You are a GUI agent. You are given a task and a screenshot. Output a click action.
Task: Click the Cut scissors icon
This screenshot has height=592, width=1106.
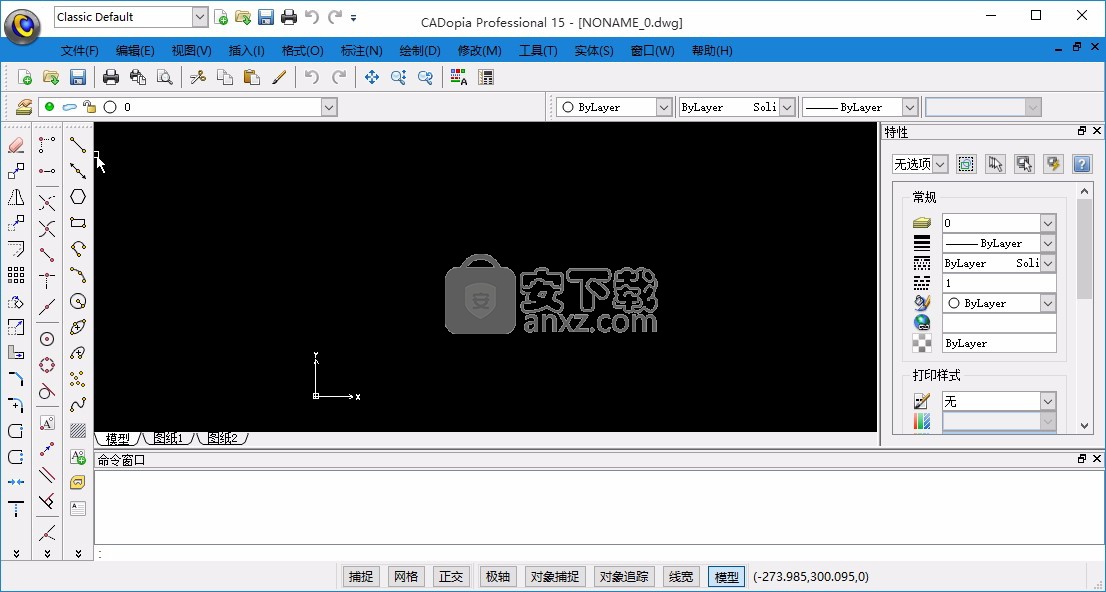pos(198,78)
